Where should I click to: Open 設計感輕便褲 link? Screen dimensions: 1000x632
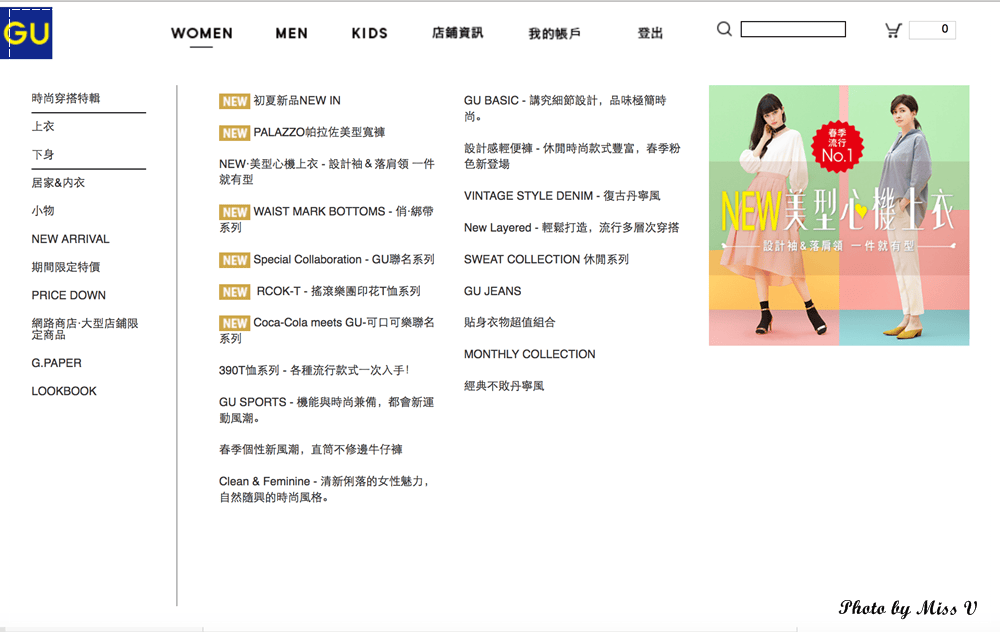click(x=572, y=156)
